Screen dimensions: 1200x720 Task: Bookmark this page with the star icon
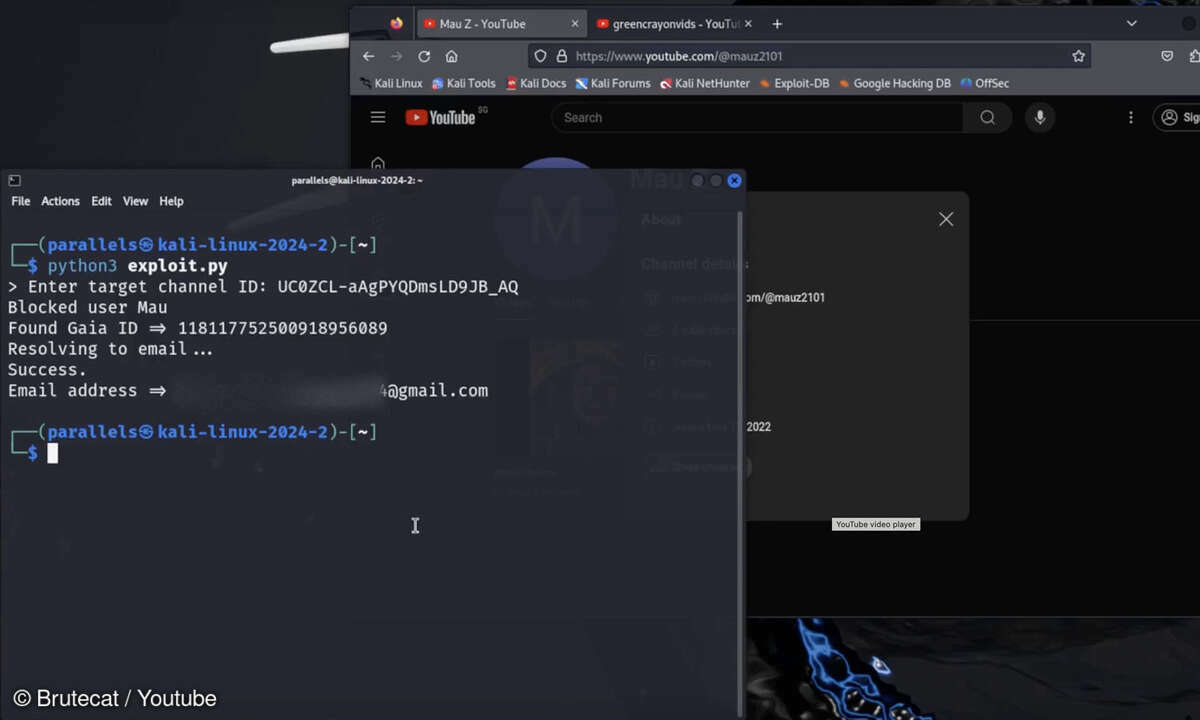click(x=1078, y=56)
